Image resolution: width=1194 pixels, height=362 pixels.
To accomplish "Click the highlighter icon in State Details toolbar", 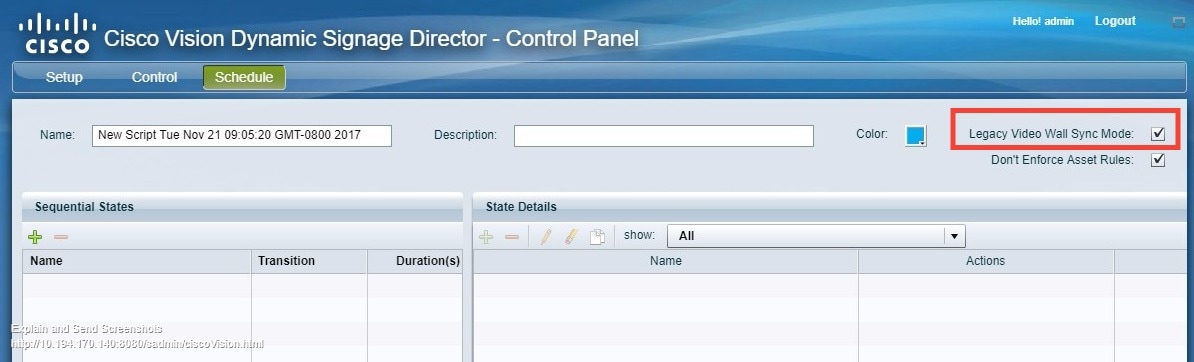I will pos(572,237).
